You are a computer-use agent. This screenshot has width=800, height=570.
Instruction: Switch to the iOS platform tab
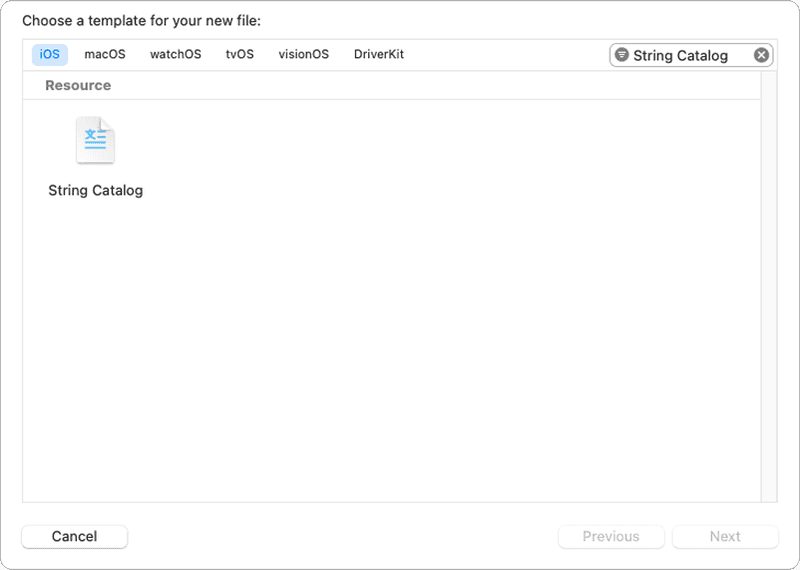click(x=50, y=55)
